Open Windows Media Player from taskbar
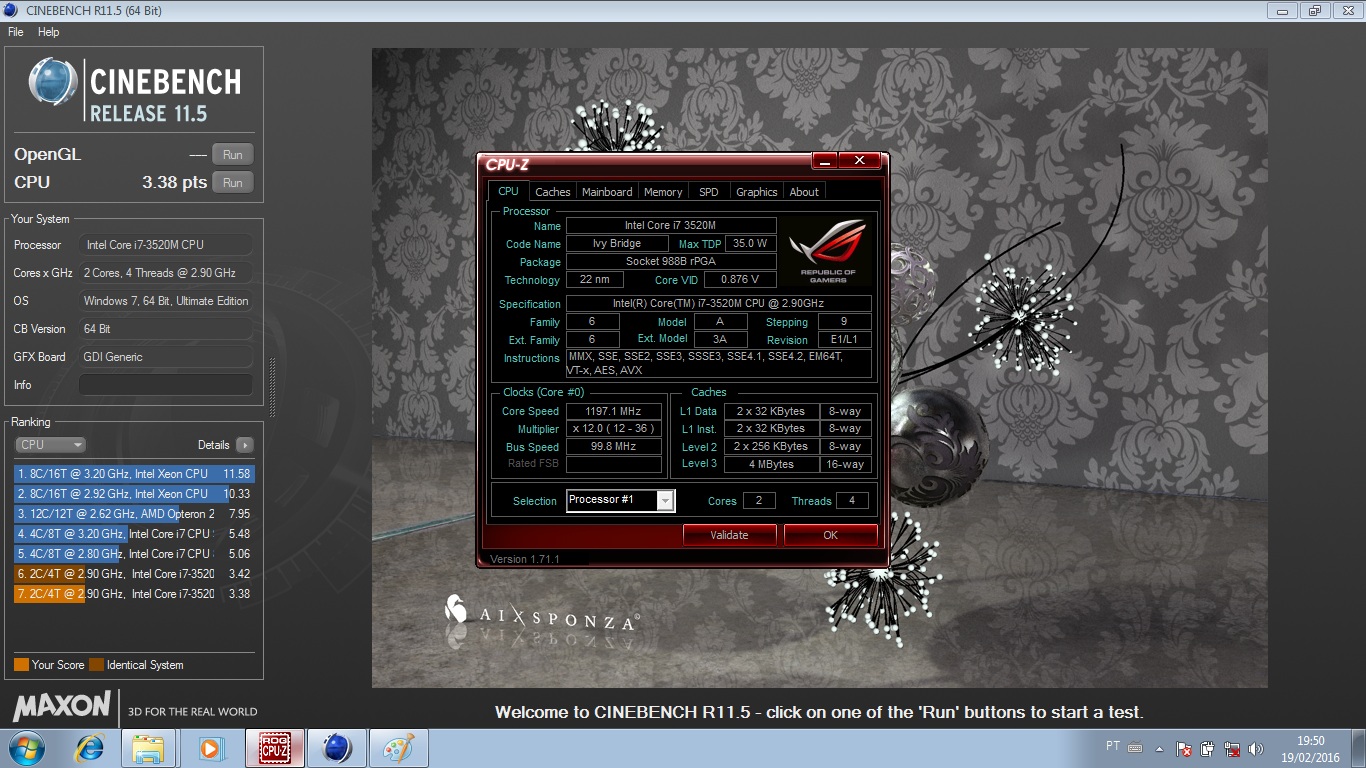The height and width of the screenshot is (768, 1366). click(x=211, y=748)
